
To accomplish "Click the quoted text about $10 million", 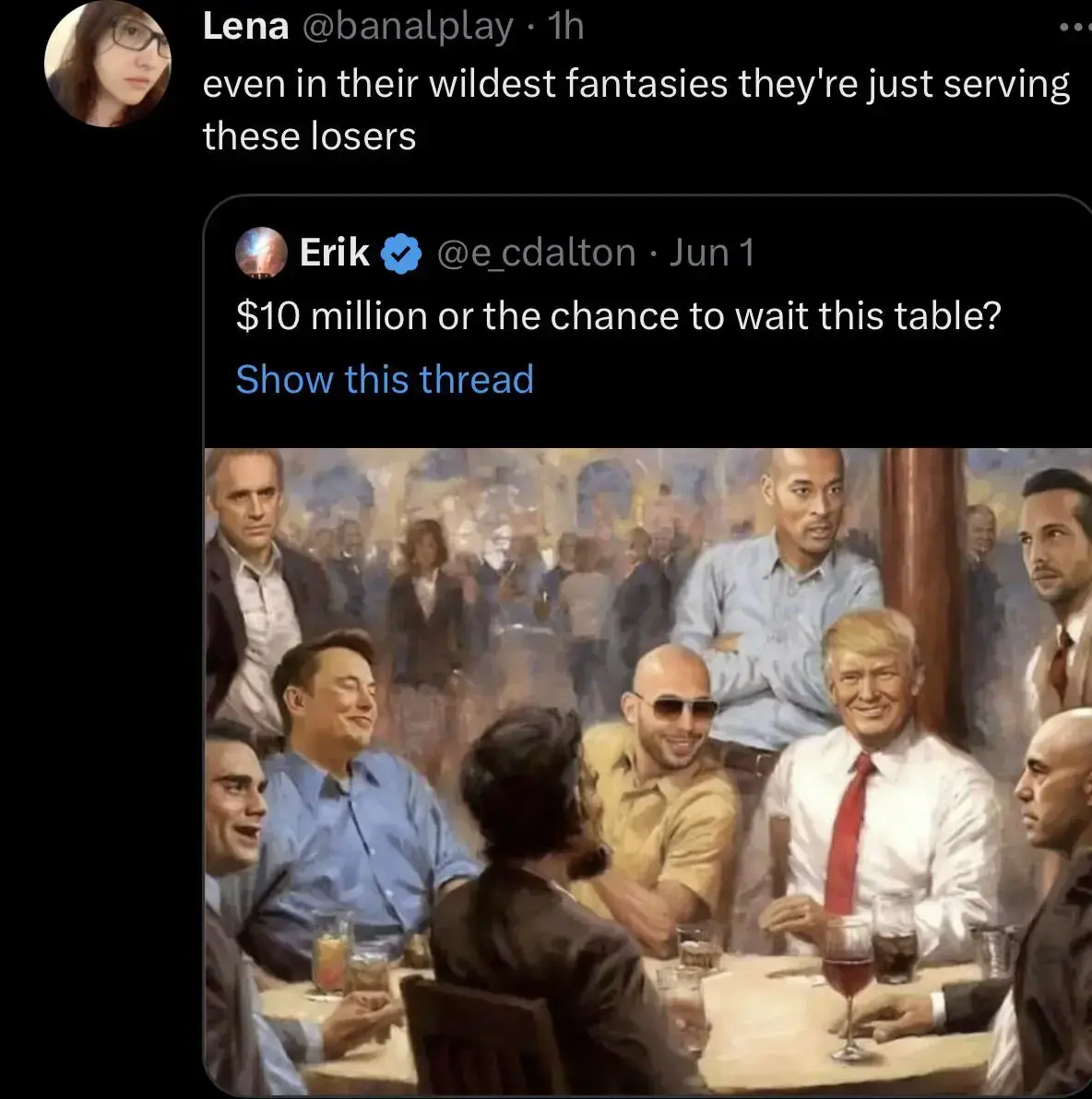I will 619,316.
